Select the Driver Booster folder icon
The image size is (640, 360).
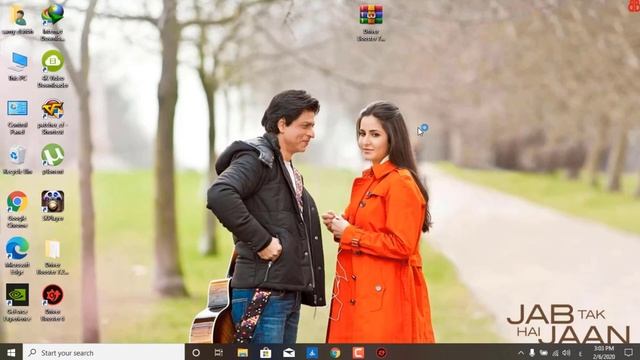coord(53,249)
